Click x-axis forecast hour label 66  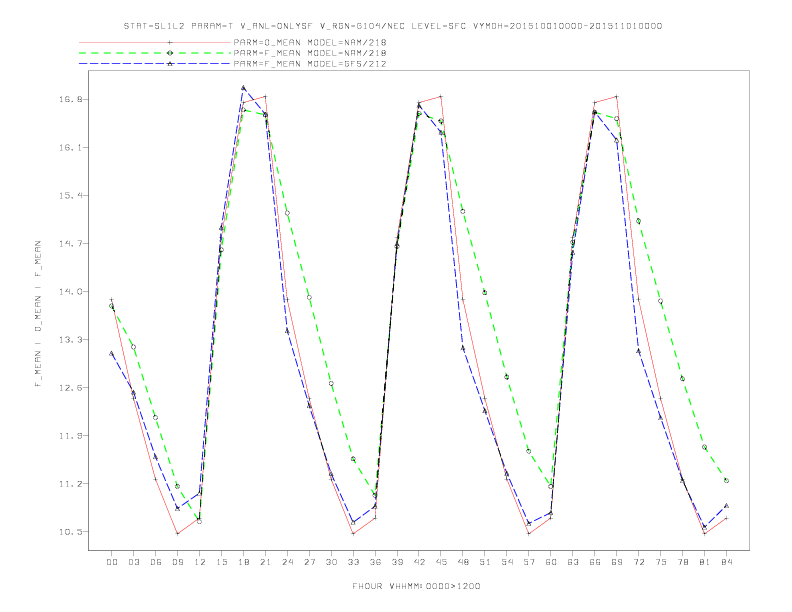coord(595,562)
